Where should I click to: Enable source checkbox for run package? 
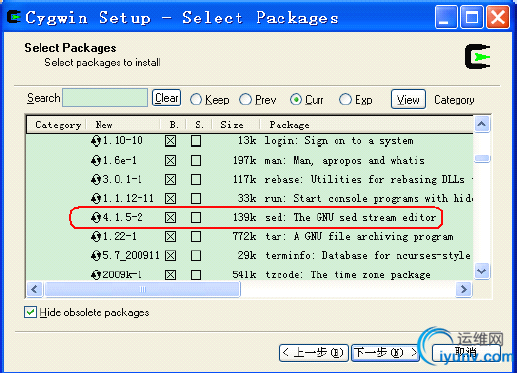[x=196, y=199]
